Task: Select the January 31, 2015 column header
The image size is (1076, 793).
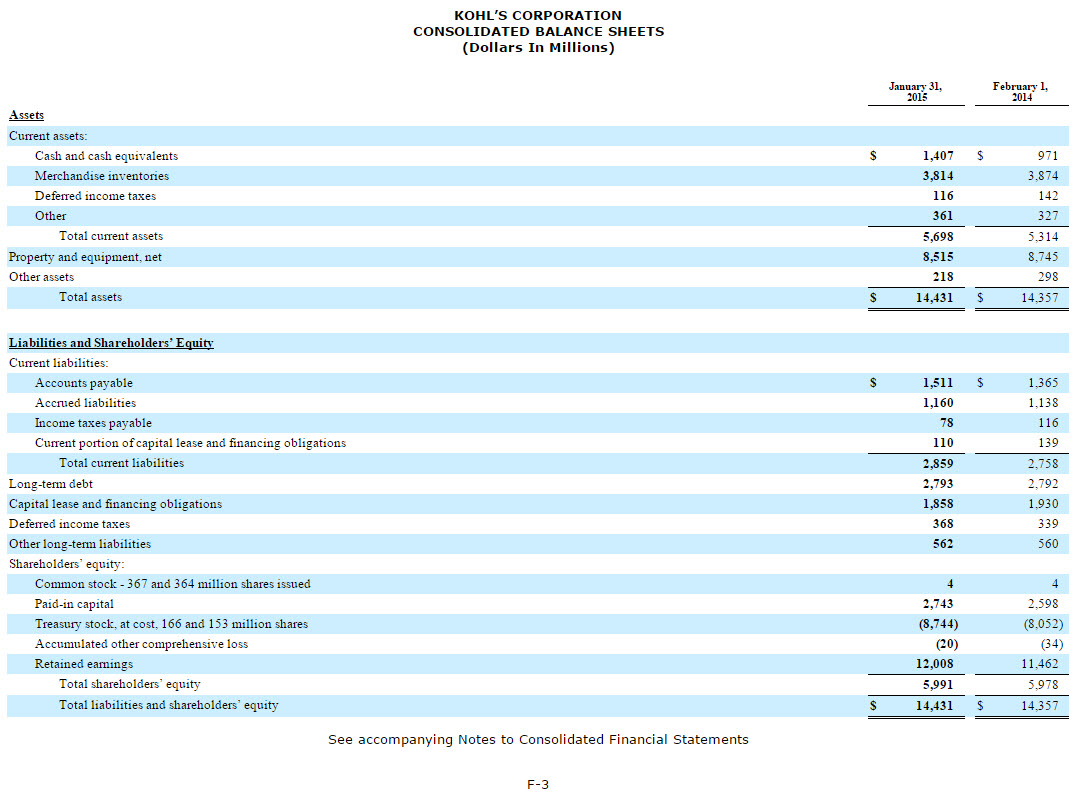Action: pos(915,91)
